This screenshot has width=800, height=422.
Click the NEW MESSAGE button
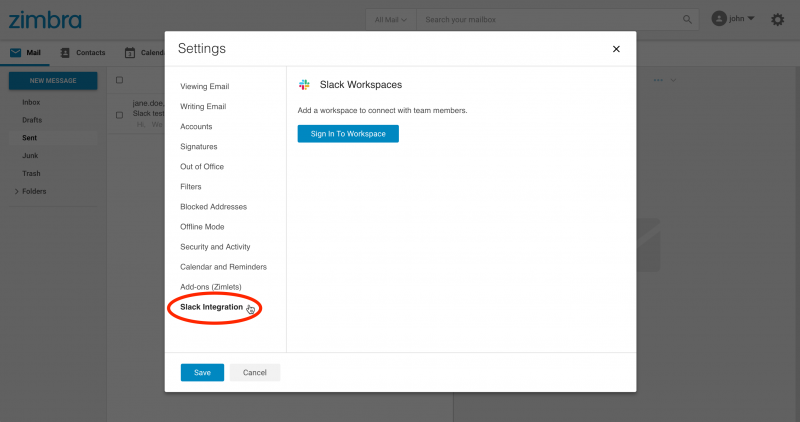[53, 81]
